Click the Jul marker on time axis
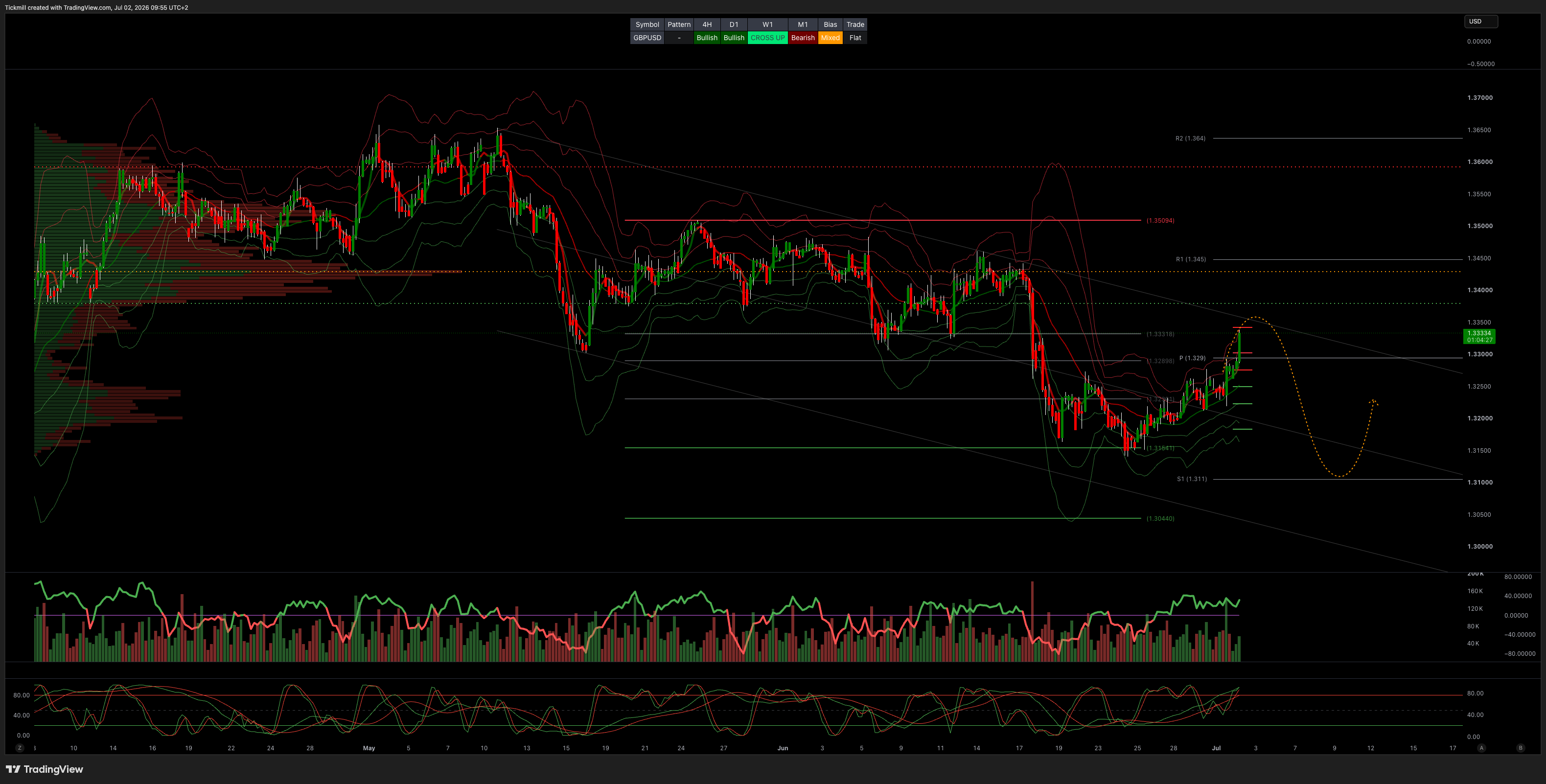The width and height of the screenshot is (1546, 784). coord(1216,748)
